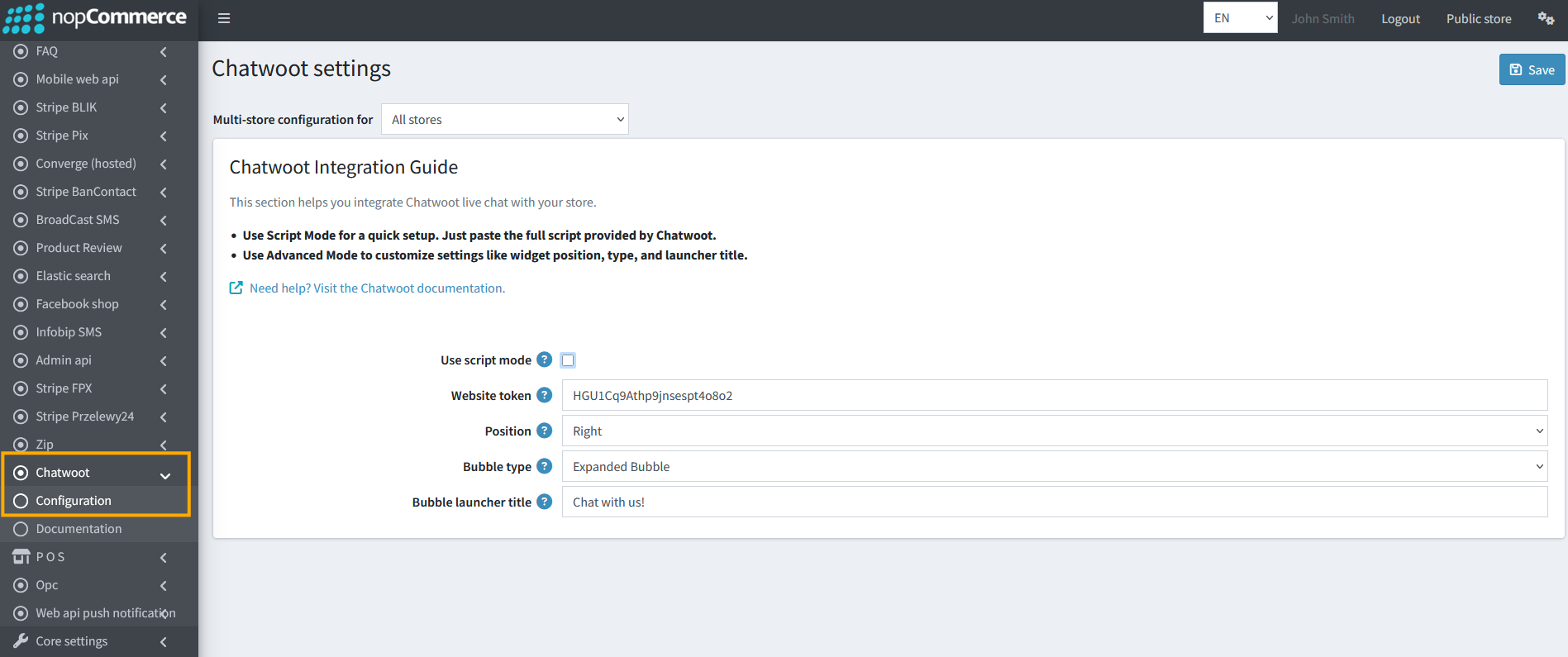1568x657 pixels.
Task: Click the help icon next to Bubble type
Action: click(x=544, y=466)
